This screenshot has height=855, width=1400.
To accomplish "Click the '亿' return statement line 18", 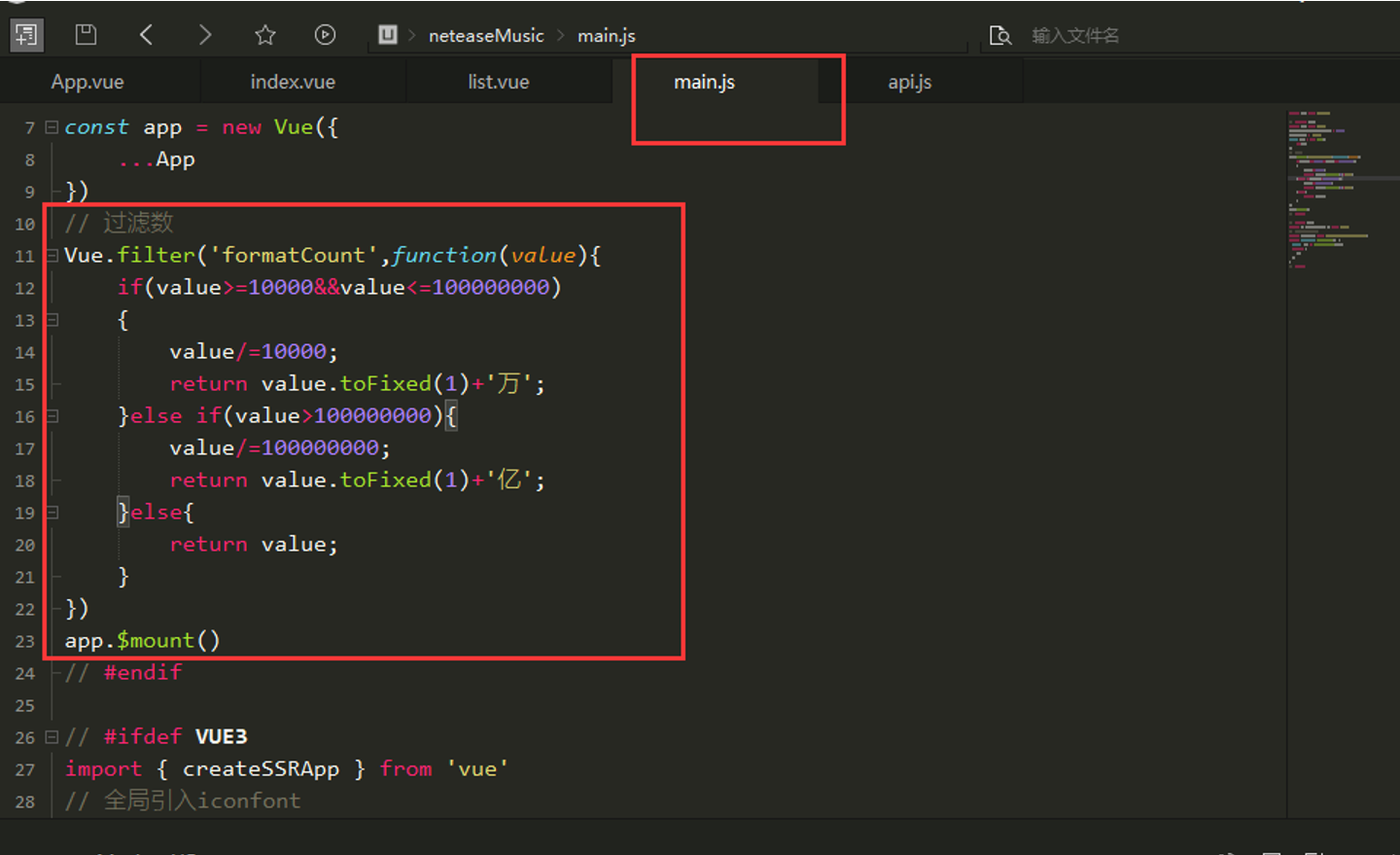I will coord(358,480).
